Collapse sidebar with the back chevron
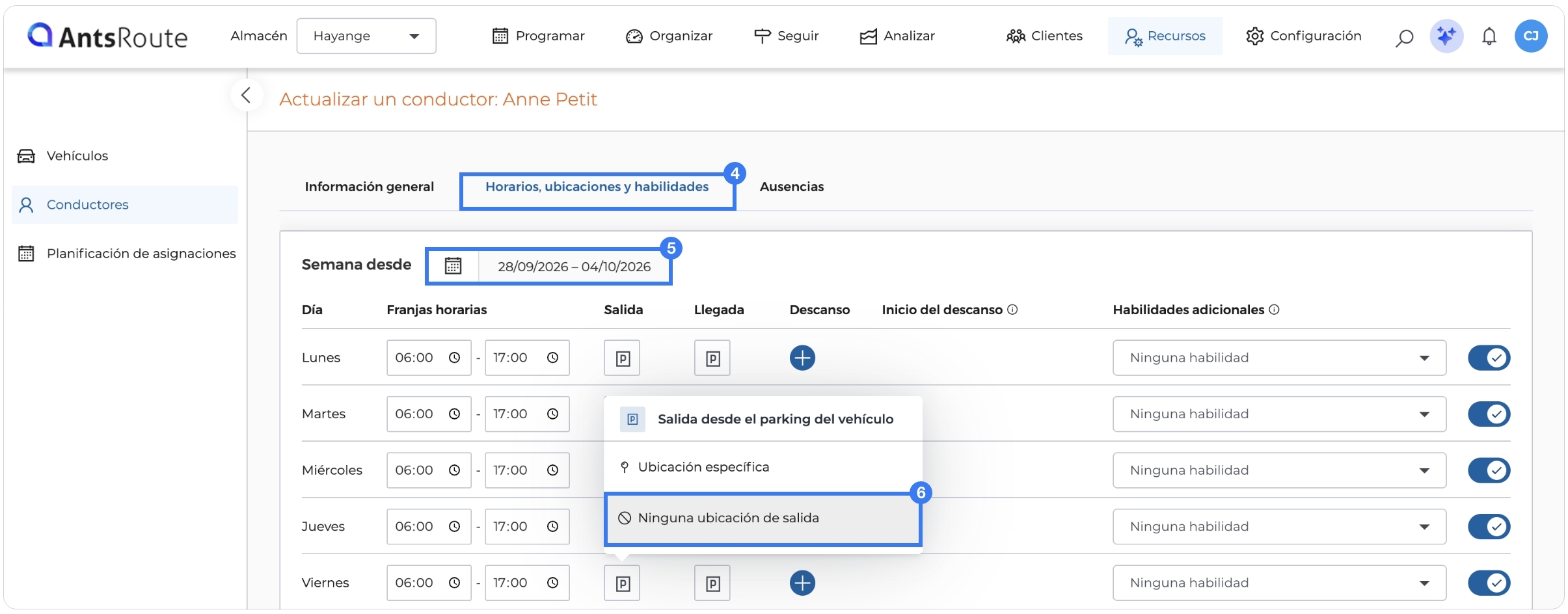This screenshot has height=614, width=1568. [x=246, y=96]
